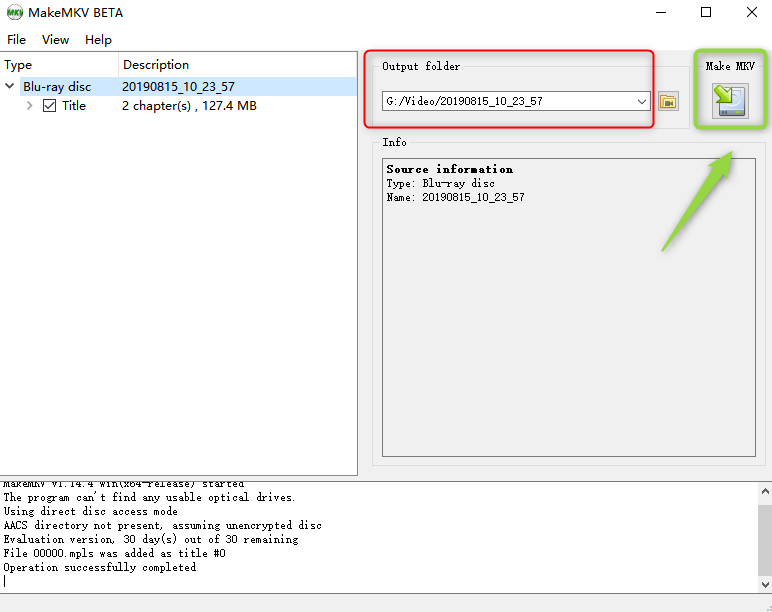The width and height of the screenshot is (772, 612).
Task: Uncheck the Title checkbox
Action: [49, 105]
